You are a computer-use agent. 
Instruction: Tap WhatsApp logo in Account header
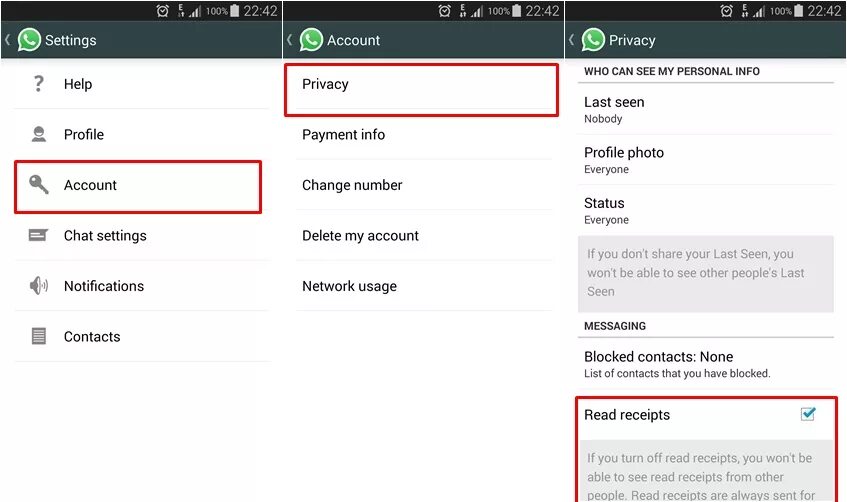coord(311,40)
